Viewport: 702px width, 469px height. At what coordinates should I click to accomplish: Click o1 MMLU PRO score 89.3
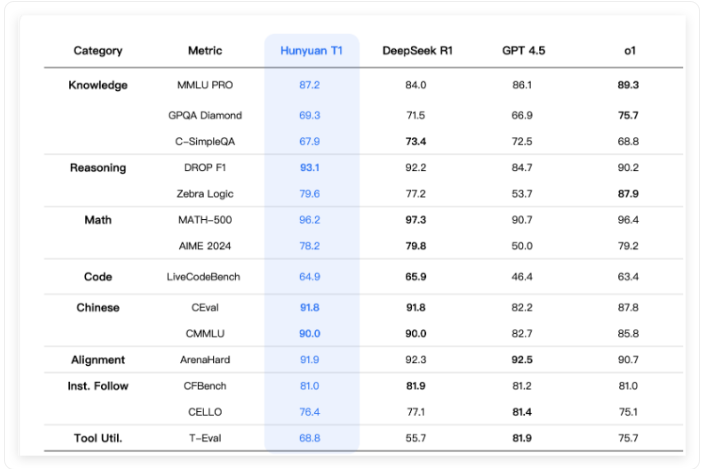(628, 85)
